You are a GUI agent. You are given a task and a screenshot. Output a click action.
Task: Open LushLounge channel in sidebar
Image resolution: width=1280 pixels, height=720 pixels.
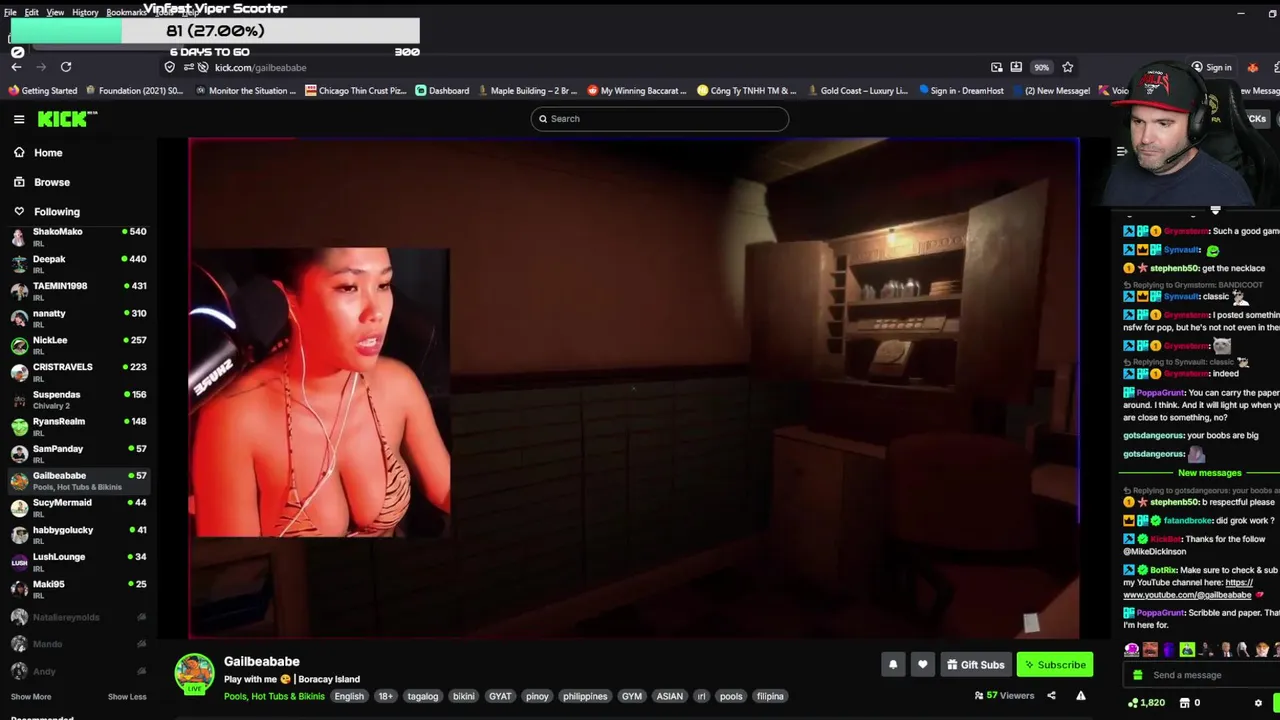[x=79, y=562]
